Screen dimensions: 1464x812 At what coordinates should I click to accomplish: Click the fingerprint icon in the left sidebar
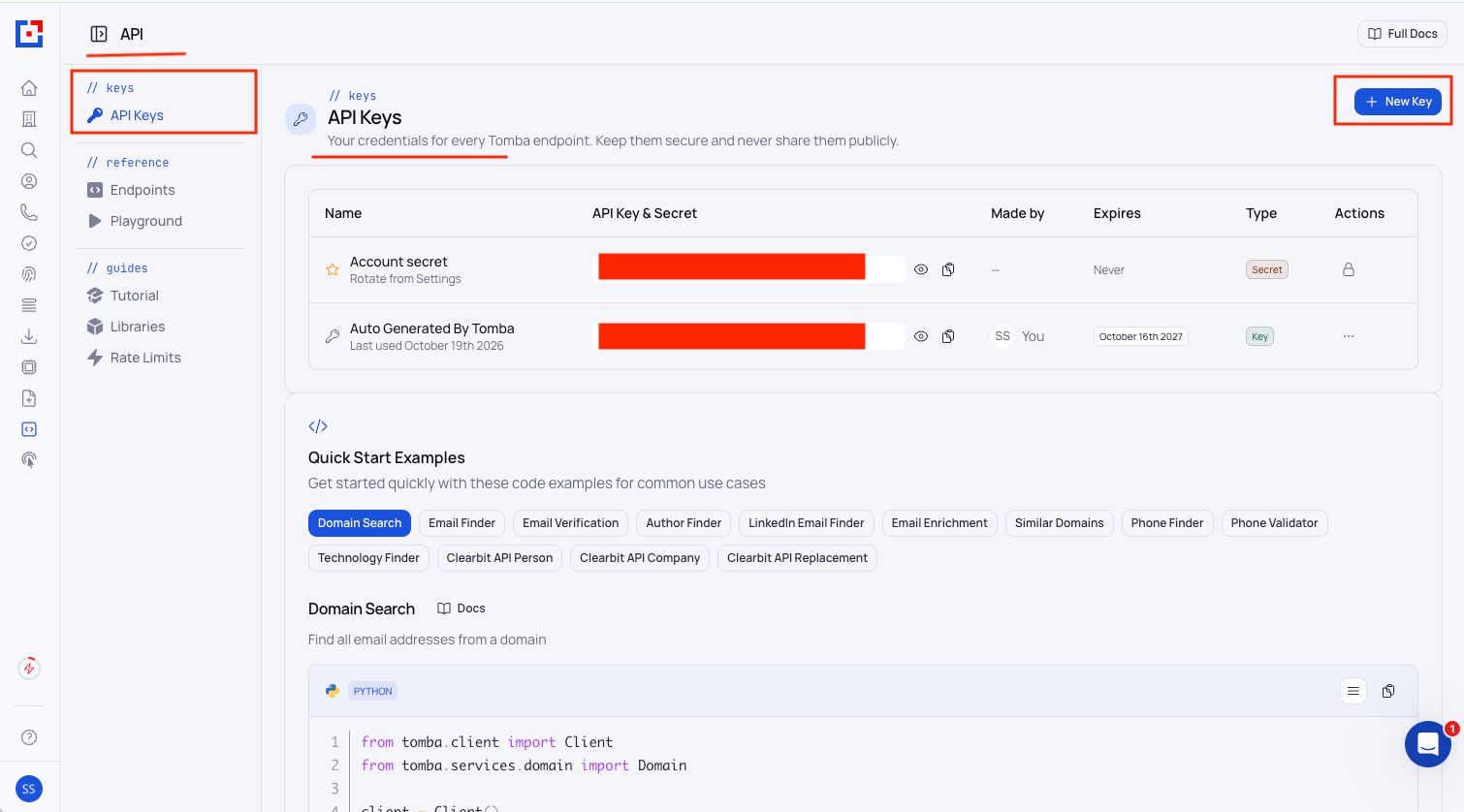coord(29,274)
